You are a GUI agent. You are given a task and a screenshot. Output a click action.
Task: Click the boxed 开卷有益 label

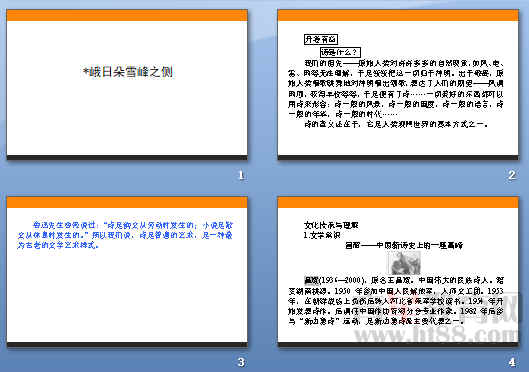[x=321, y=39]
